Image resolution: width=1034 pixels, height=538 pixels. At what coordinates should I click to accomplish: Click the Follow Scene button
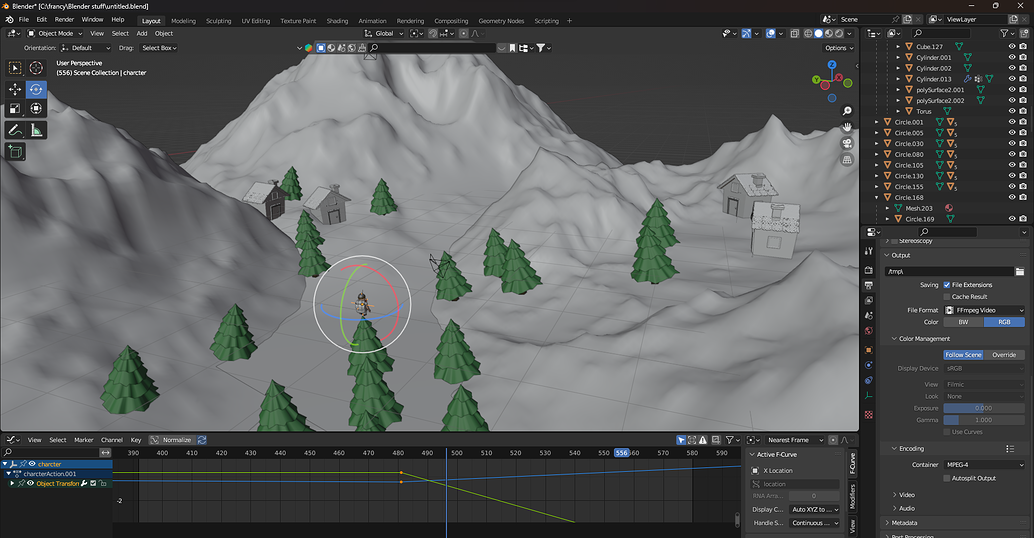pyautogui.click(x=963, y=355)
